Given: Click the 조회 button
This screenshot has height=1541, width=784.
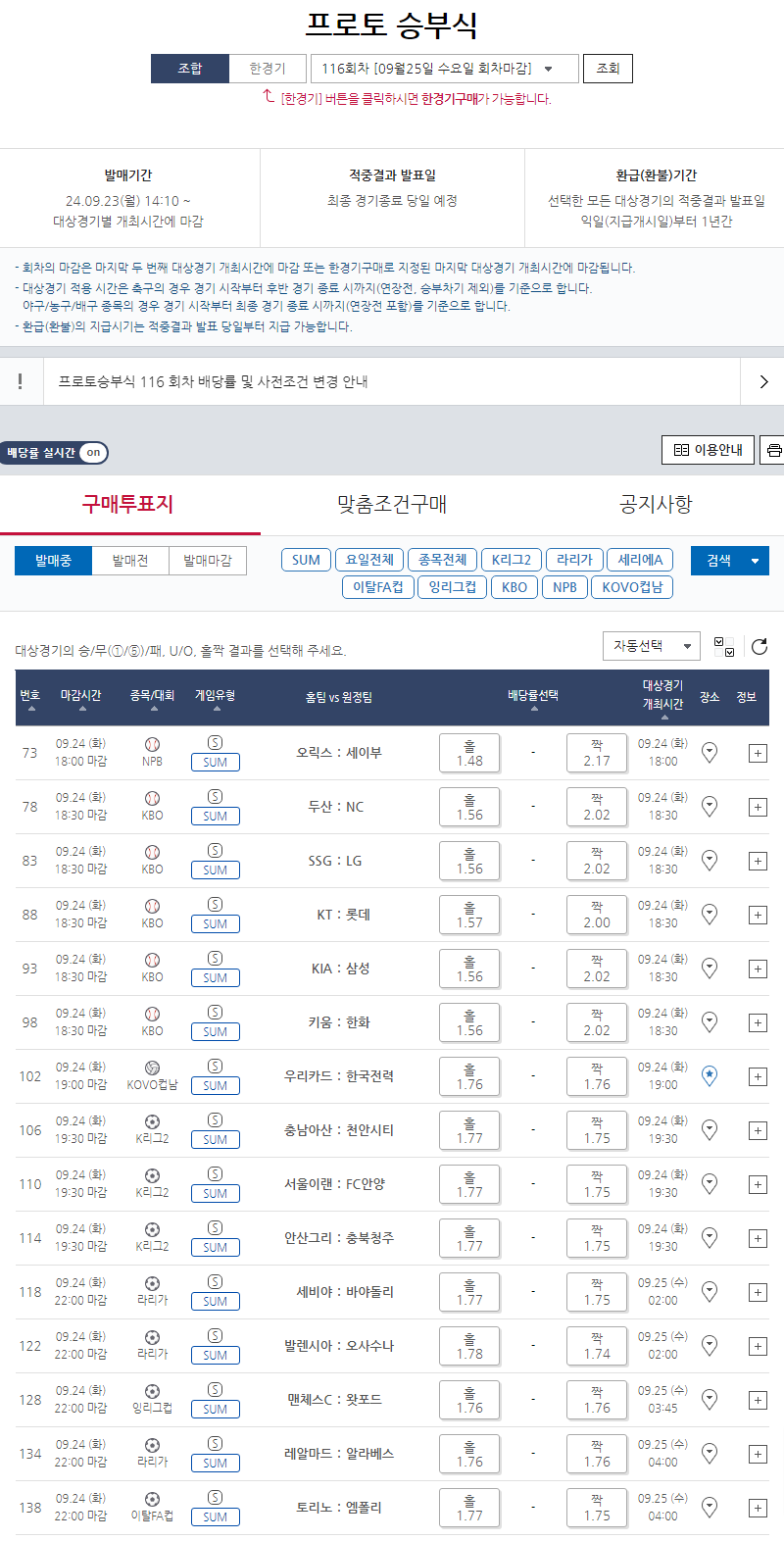Looking at the screenshot, I should 608,69.
